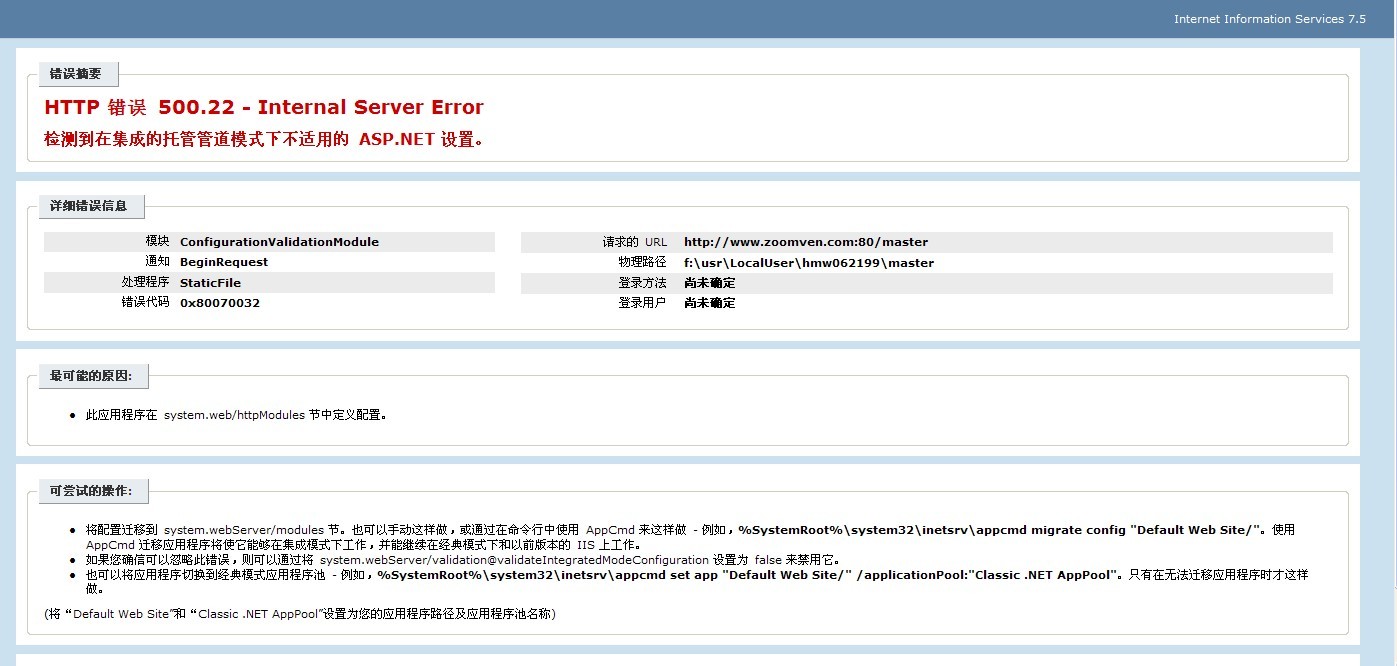Click the red ASP.NET 设置 description line
The height and width of the screenshot is (666, 1397).
[264, 139]
